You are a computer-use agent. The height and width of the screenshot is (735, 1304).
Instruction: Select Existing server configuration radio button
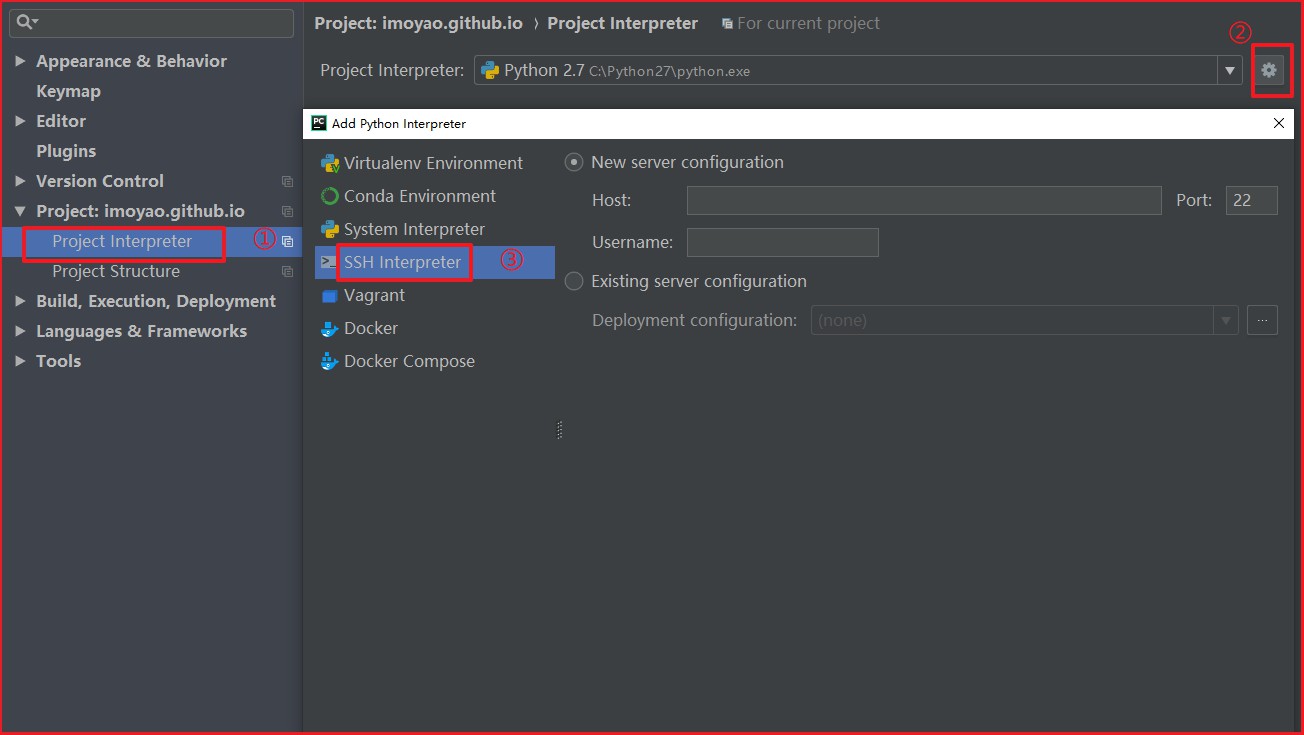[x=574, y=281]
